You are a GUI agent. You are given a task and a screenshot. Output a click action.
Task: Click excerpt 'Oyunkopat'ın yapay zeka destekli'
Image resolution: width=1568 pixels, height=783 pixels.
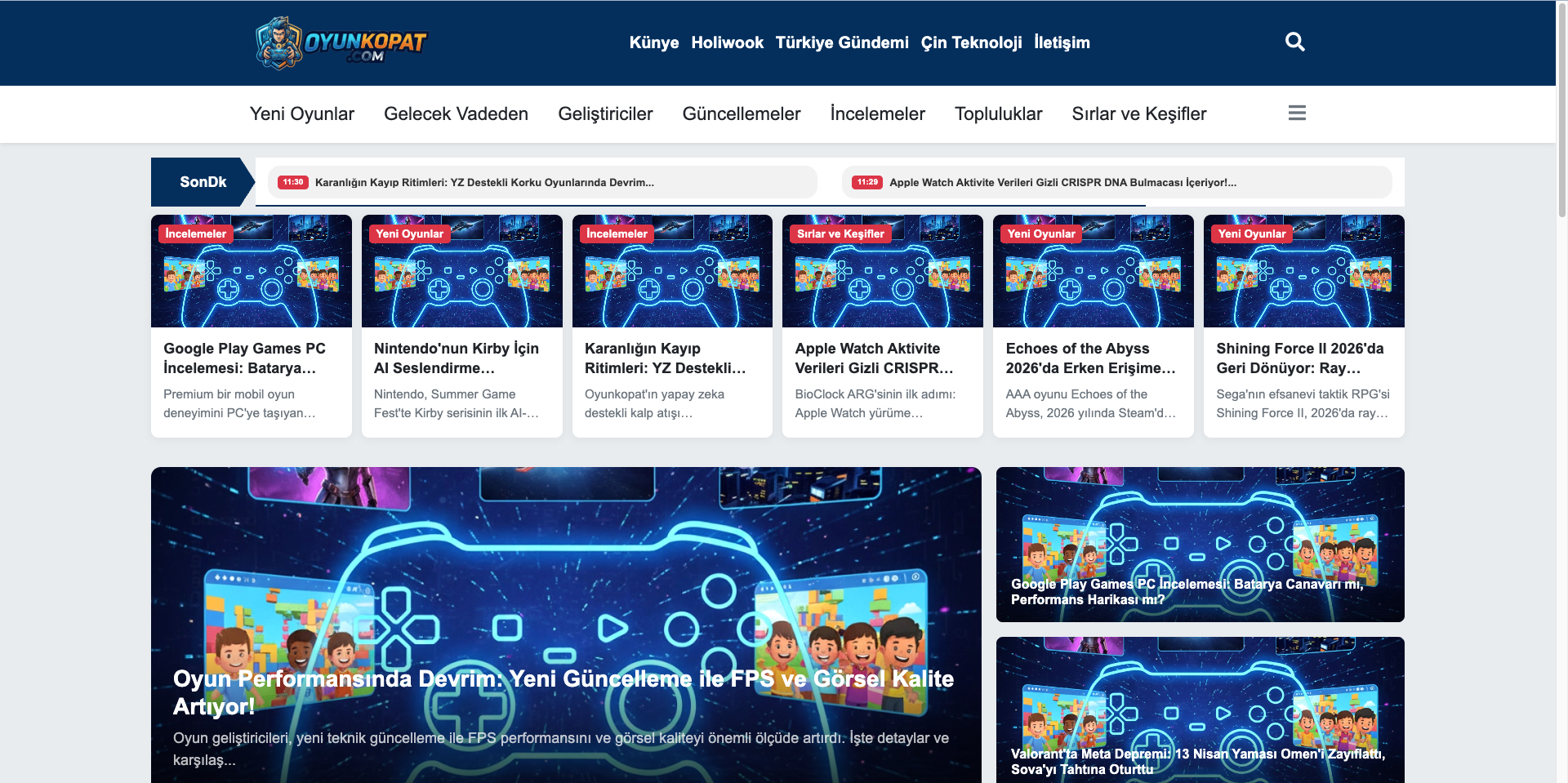654,403
